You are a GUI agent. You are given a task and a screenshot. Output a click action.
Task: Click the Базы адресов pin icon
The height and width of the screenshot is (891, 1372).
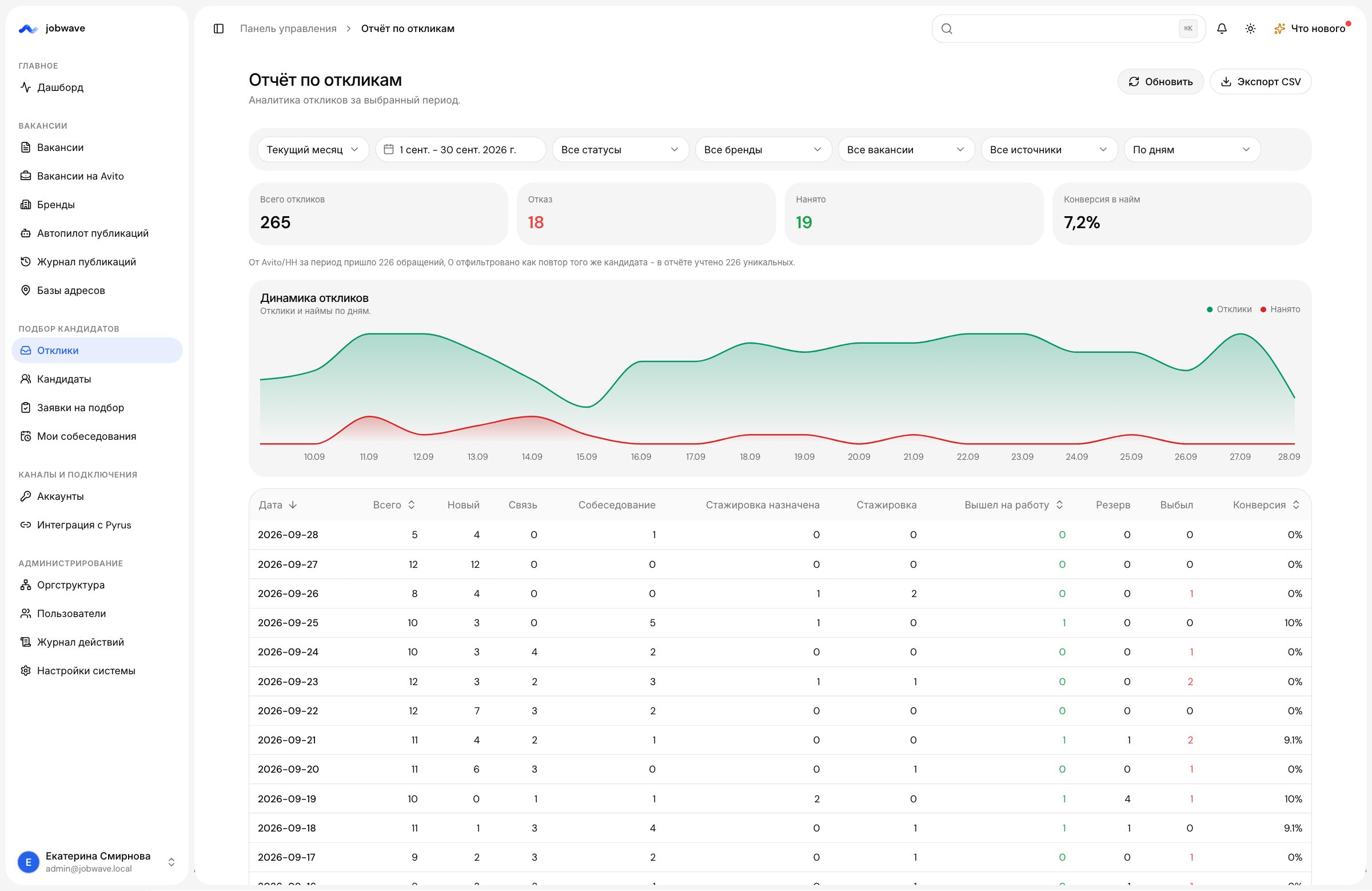coord(25,290)
